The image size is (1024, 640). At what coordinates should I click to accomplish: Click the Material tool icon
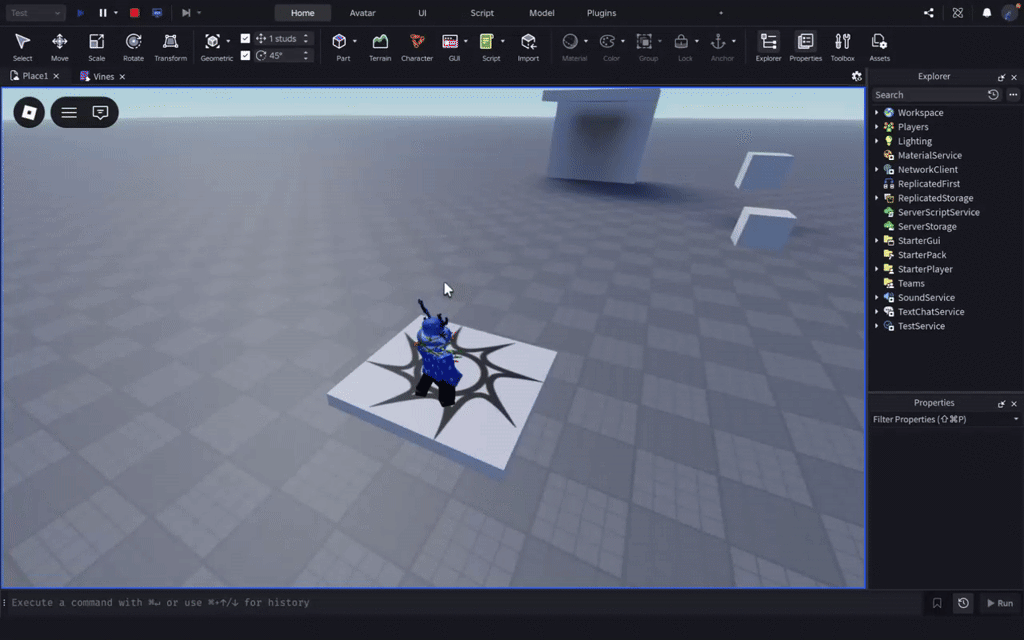pos(570,42)
